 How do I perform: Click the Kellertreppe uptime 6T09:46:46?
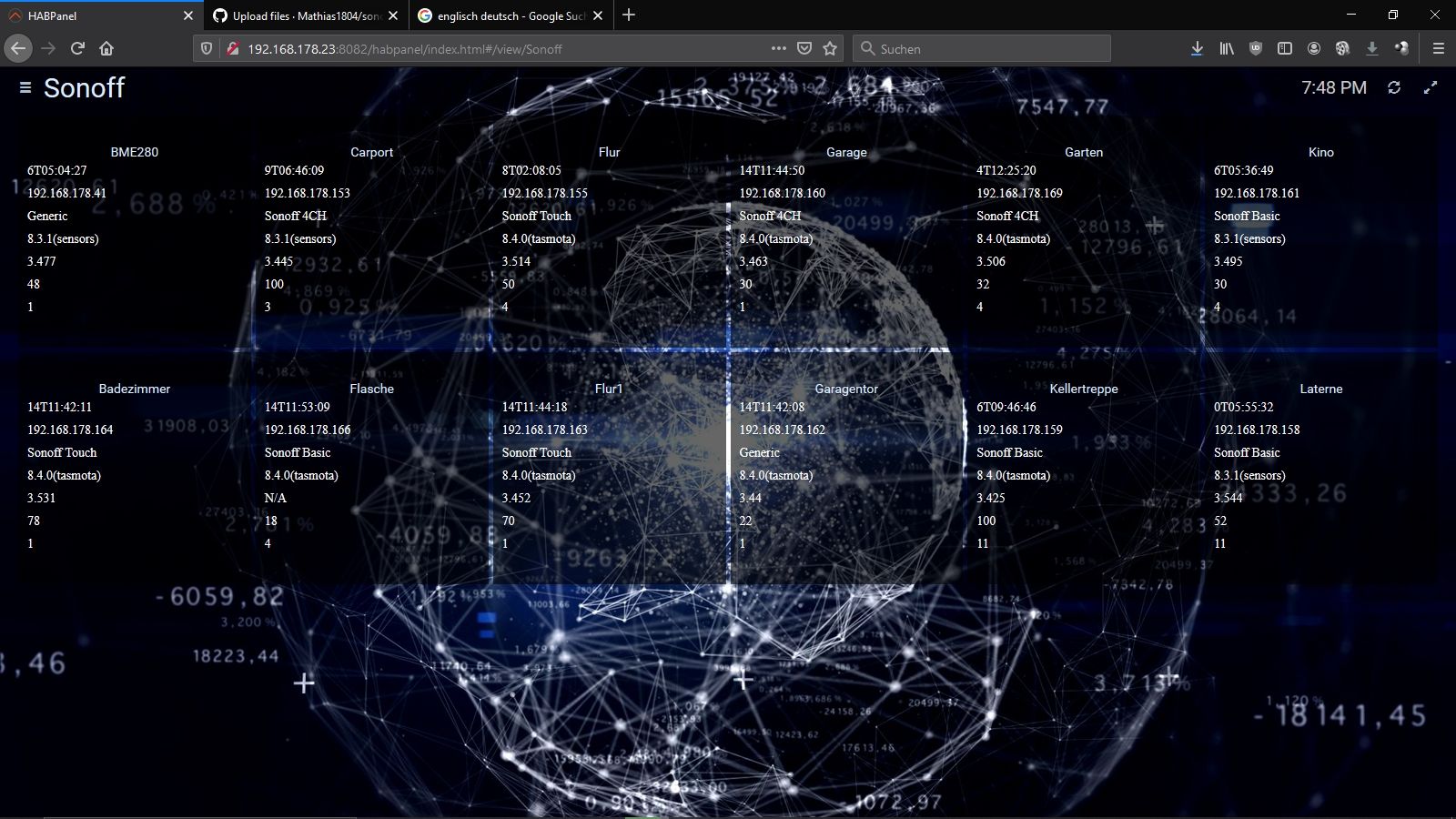tap(1006, 407)
